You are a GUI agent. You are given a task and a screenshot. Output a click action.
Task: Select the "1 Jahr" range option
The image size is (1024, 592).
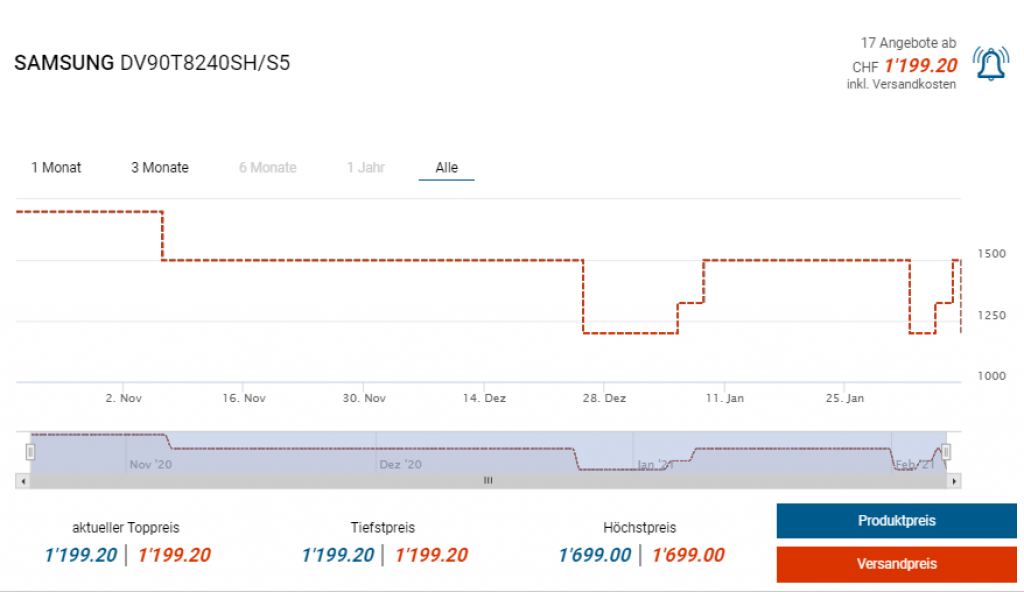pos(366,167)
